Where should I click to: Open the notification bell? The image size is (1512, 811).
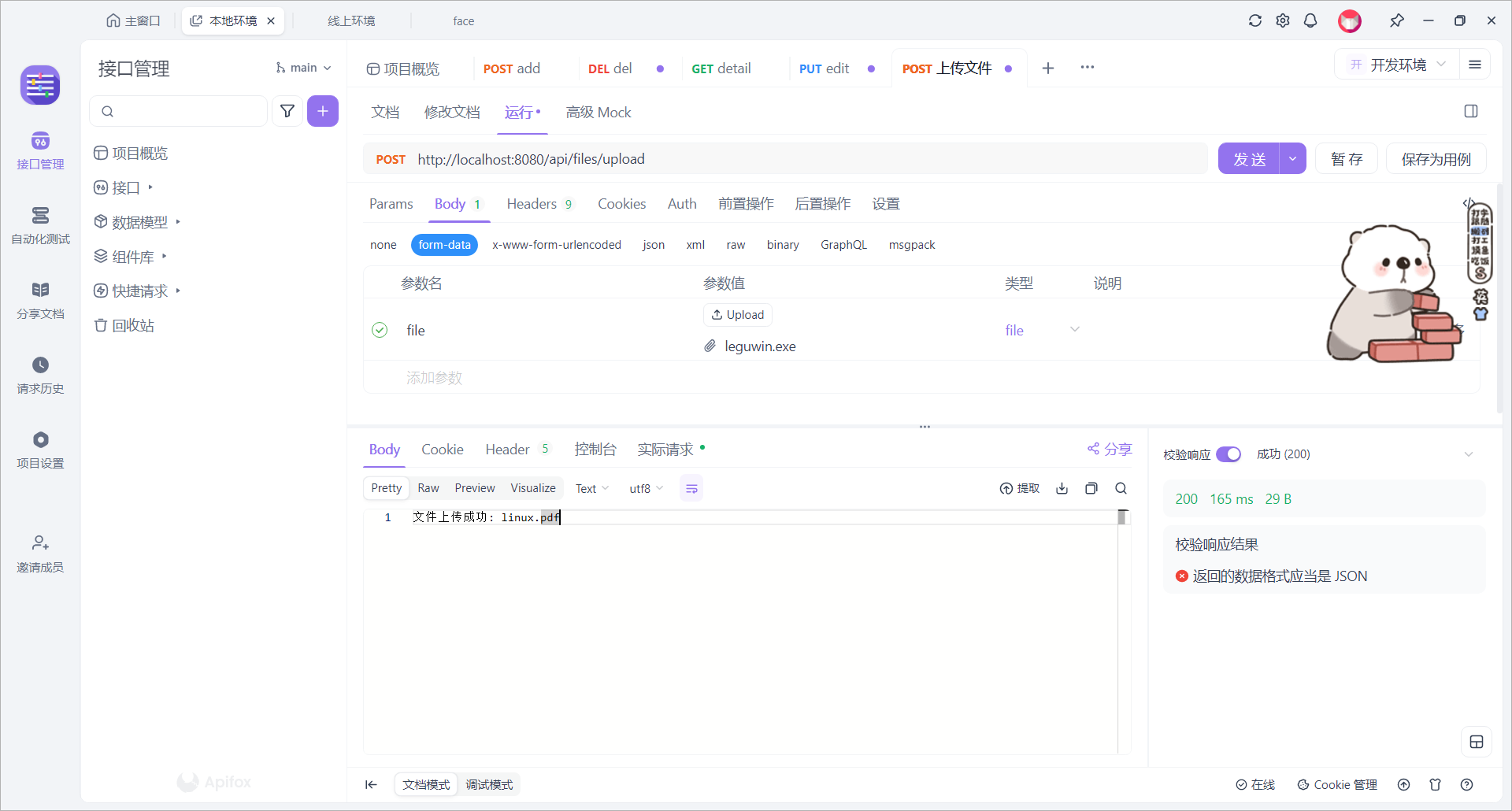(x=1310, y=20)
